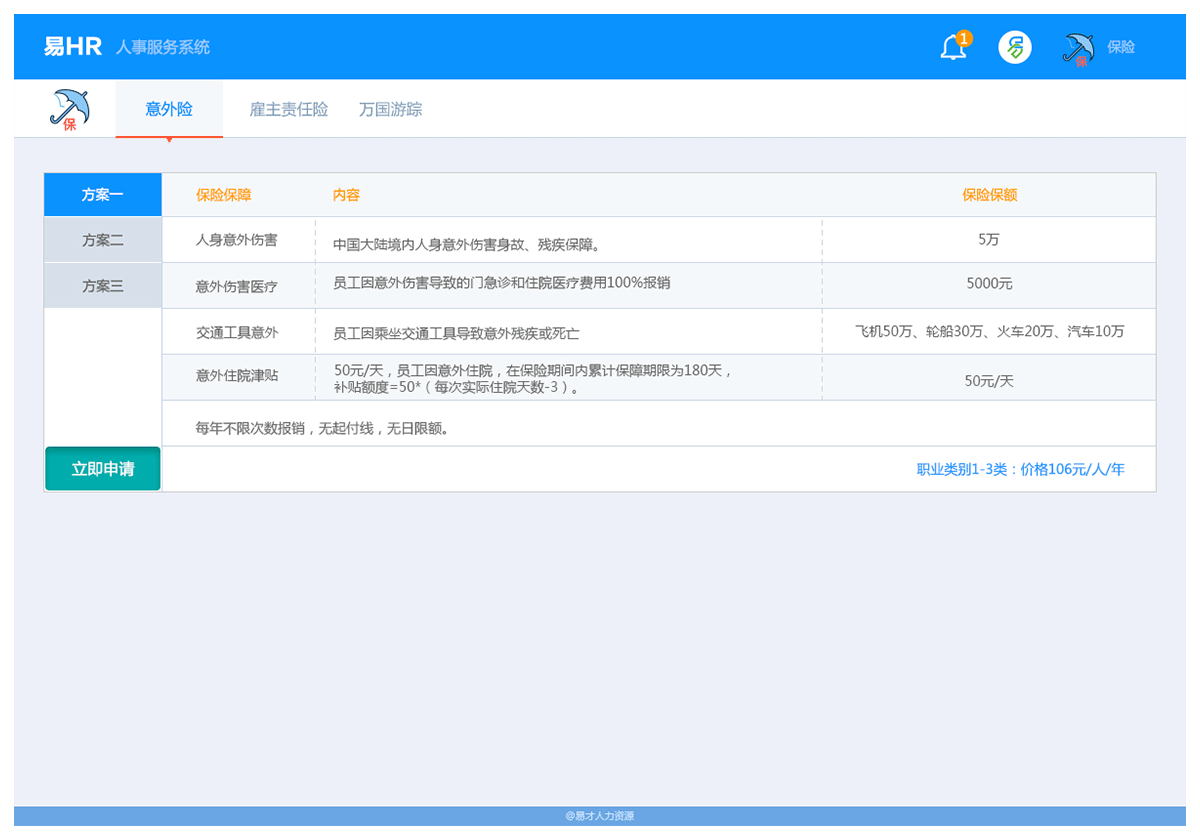This screenshot has width=1200, height=840.
Task: Click the 职业类别1-3类 price text
Action: point(1021,469)
